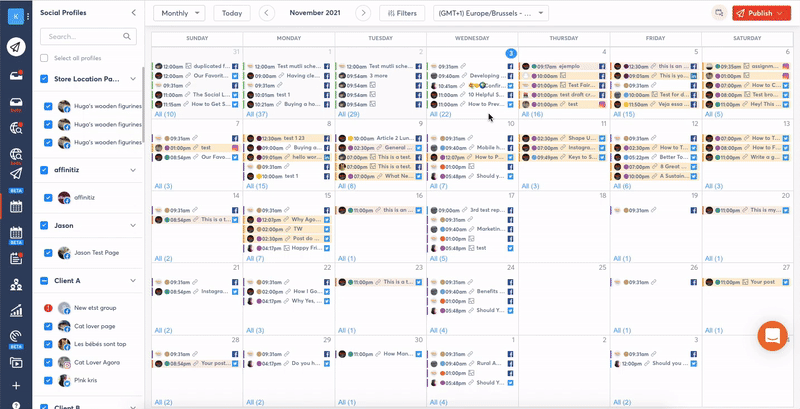Open the Article 2 Lun... post on Tuesday 9
Viewport: 800px width, 409px height.
[x=379, y=138]
